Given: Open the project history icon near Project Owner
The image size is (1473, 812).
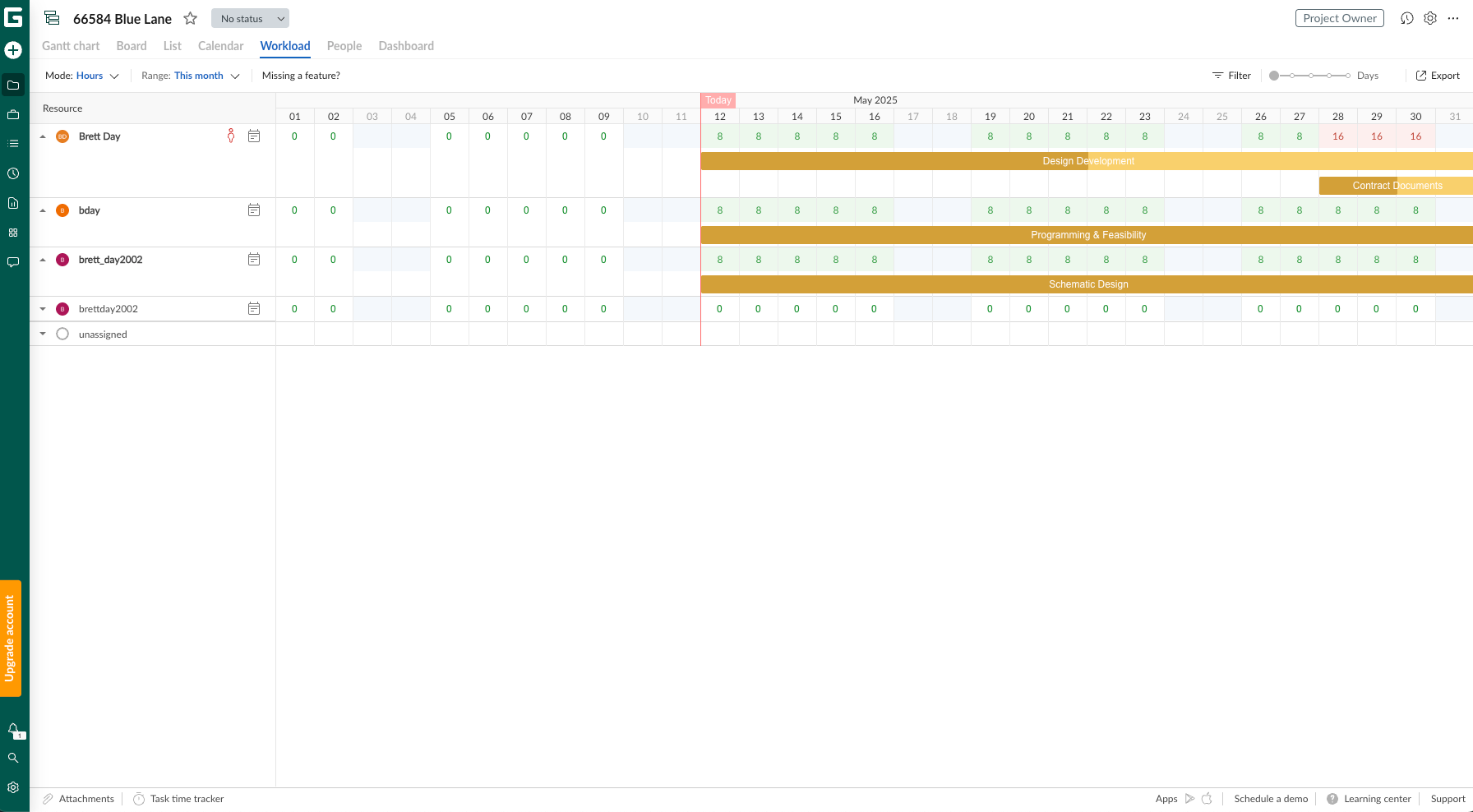Looking at the screenshot, I should (1407, 18).
